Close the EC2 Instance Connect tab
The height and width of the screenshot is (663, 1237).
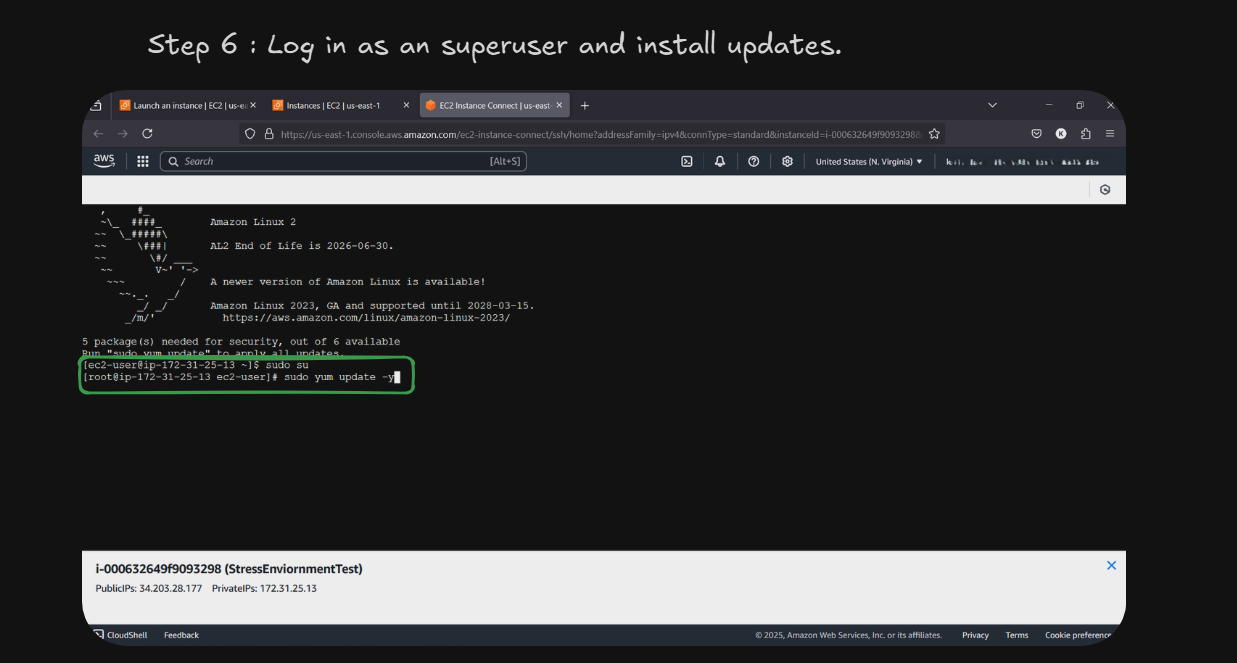click(x=559, y=105)
